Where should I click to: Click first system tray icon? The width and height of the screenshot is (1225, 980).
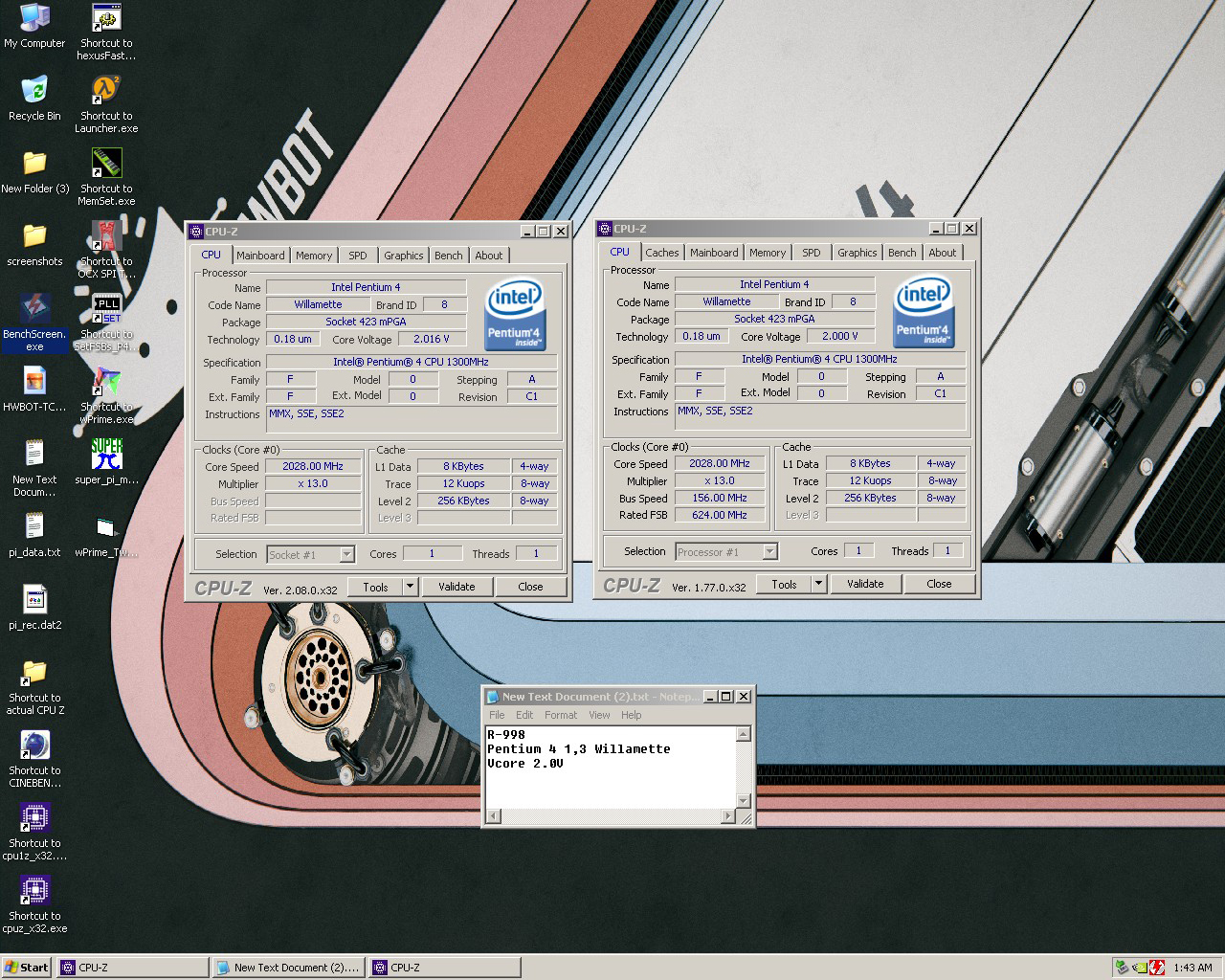[x=1122, y=968]
